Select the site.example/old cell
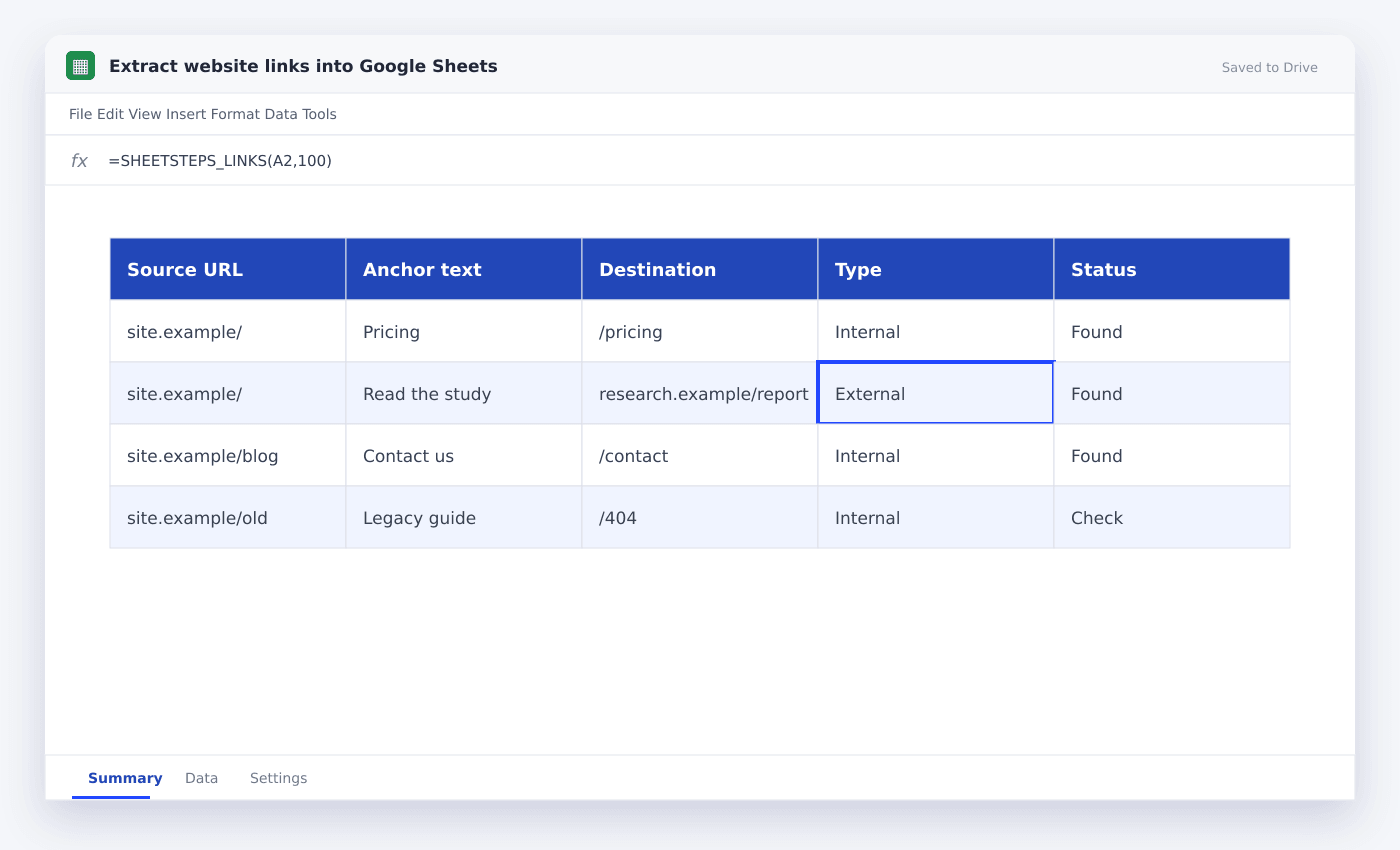The width and height of the screenshot is (1400, 850). coord(228,517)
